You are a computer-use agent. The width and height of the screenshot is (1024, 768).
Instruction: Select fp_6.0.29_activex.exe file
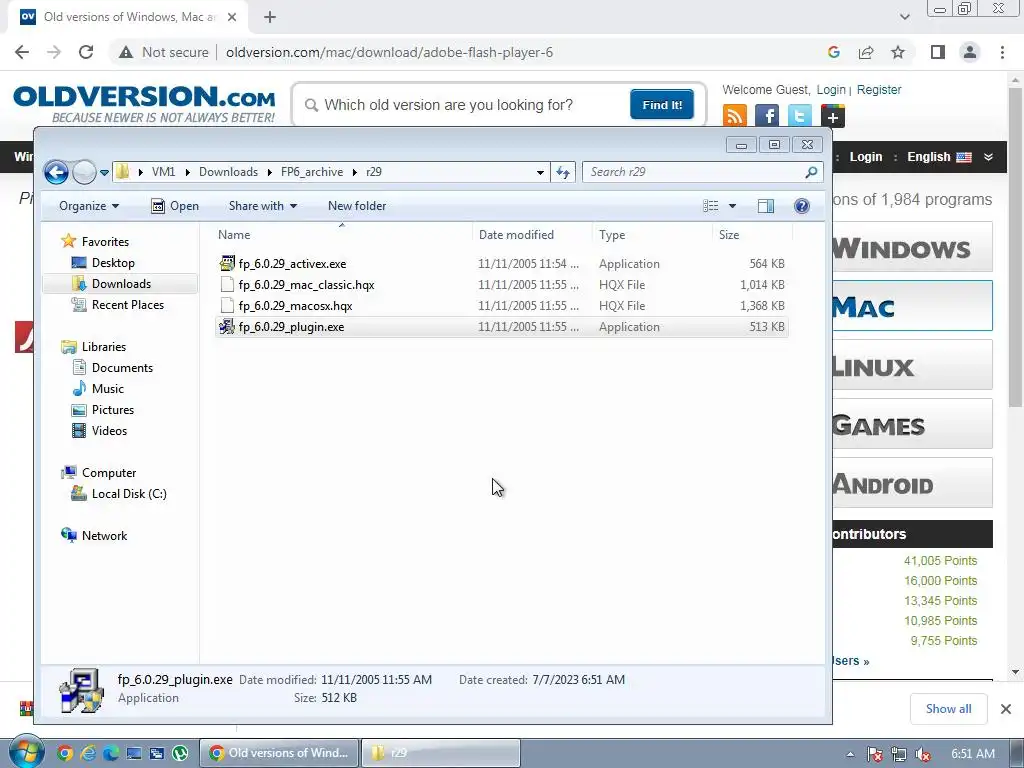click(502, 264)
